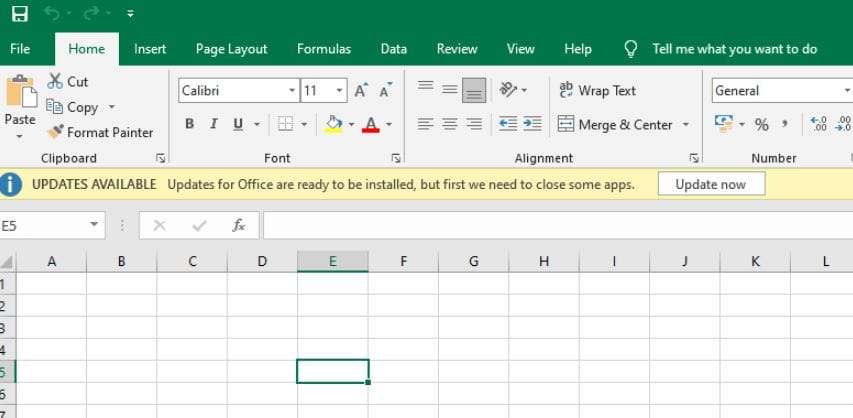
Task: Toggle Wrap Text on selected cell
Action: [598, 91]
